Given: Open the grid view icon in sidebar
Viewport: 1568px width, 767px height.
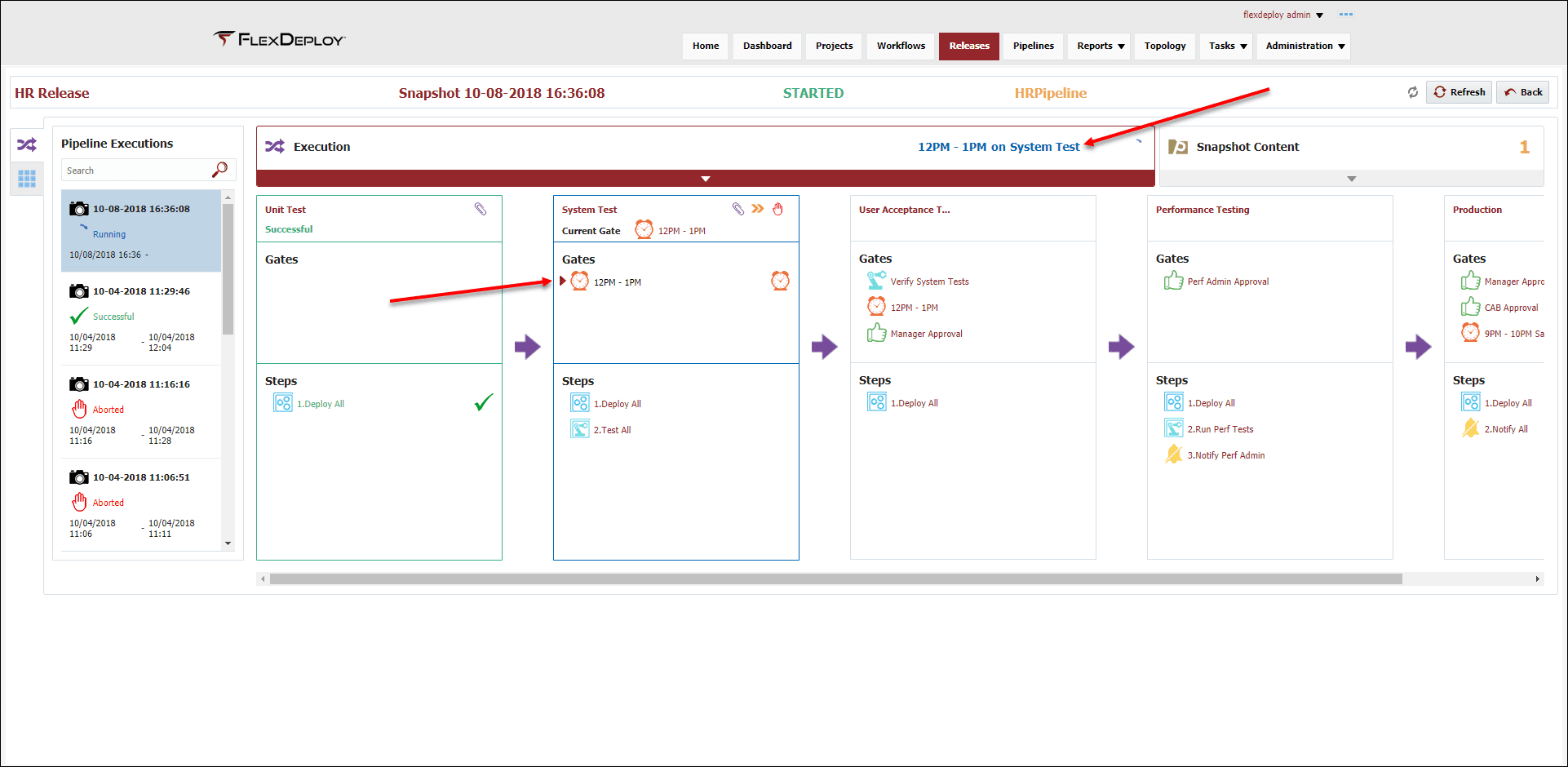Looking at the screenshot, I should click(27, 179).
